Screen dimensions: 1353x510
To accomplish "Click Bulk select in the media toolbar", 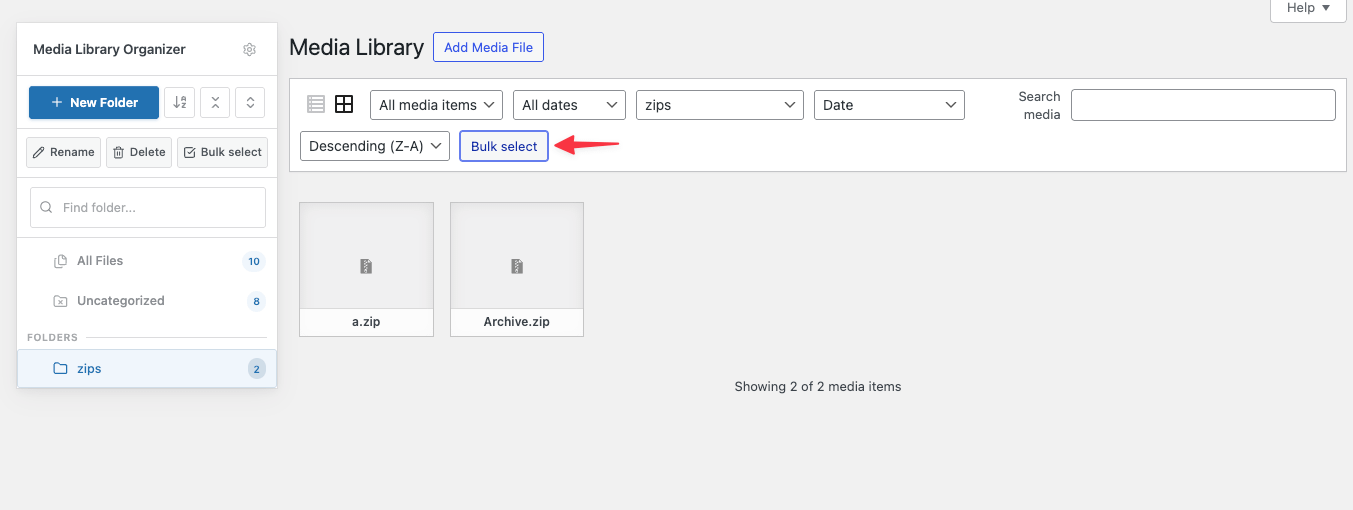I will [x=504, y=146].
